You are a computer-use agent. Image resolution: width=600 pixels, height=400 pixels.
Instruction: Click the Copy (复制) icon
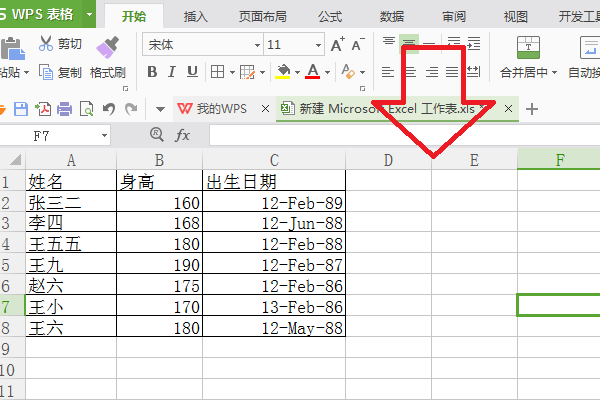46,72
